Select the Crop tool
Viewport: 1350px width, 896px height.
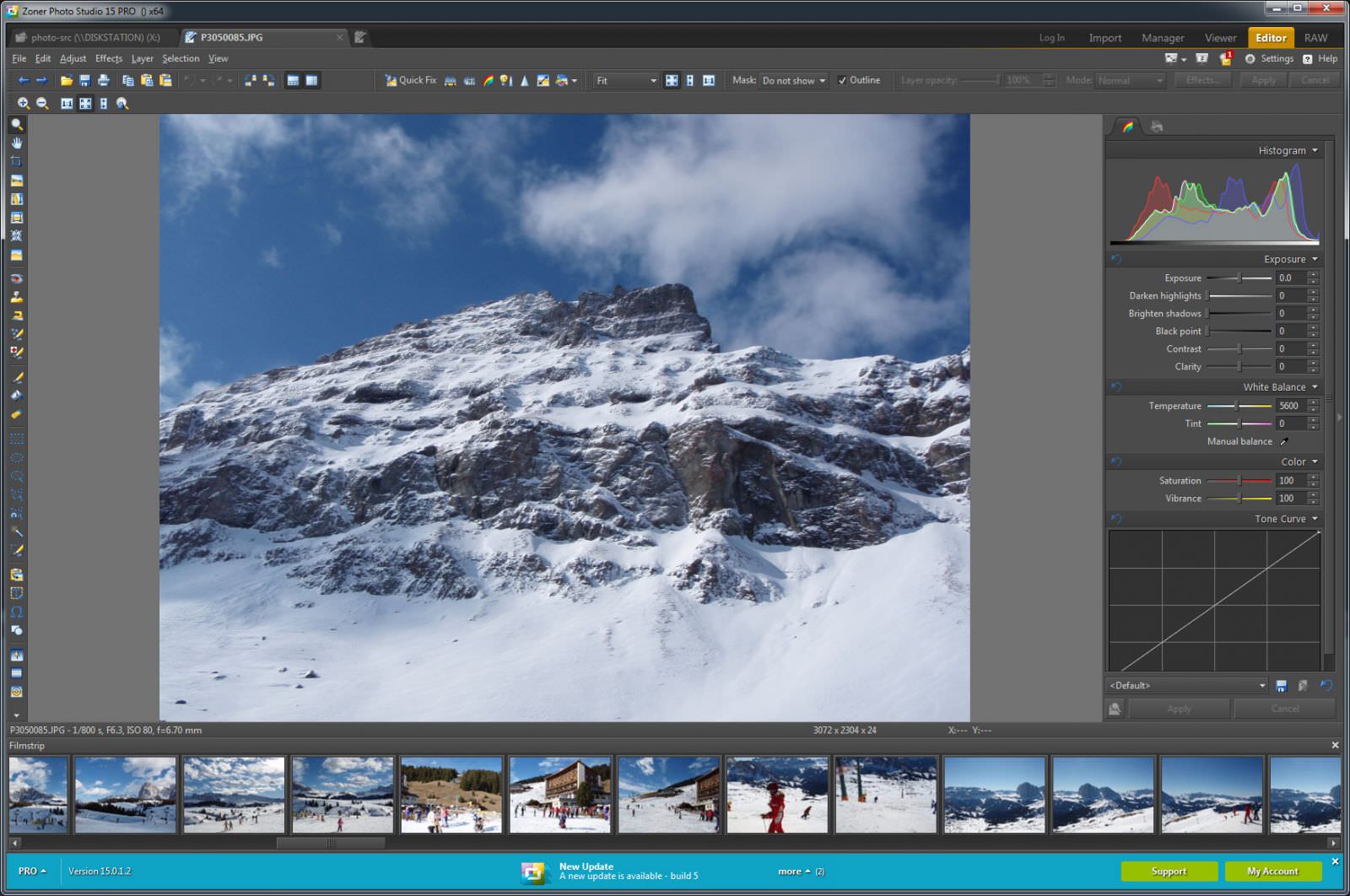pyautogui.click(x=17, y=162)
